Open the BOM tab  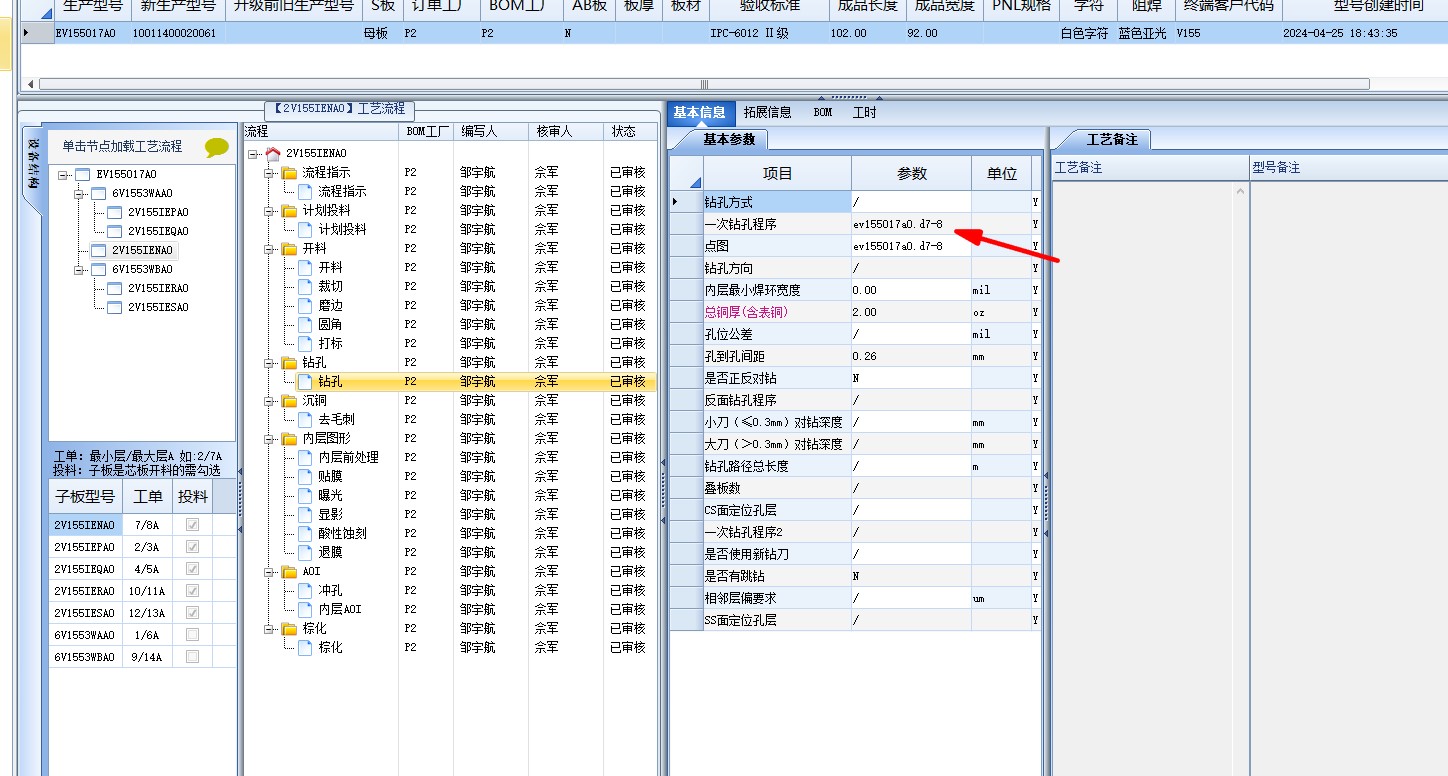823,112
